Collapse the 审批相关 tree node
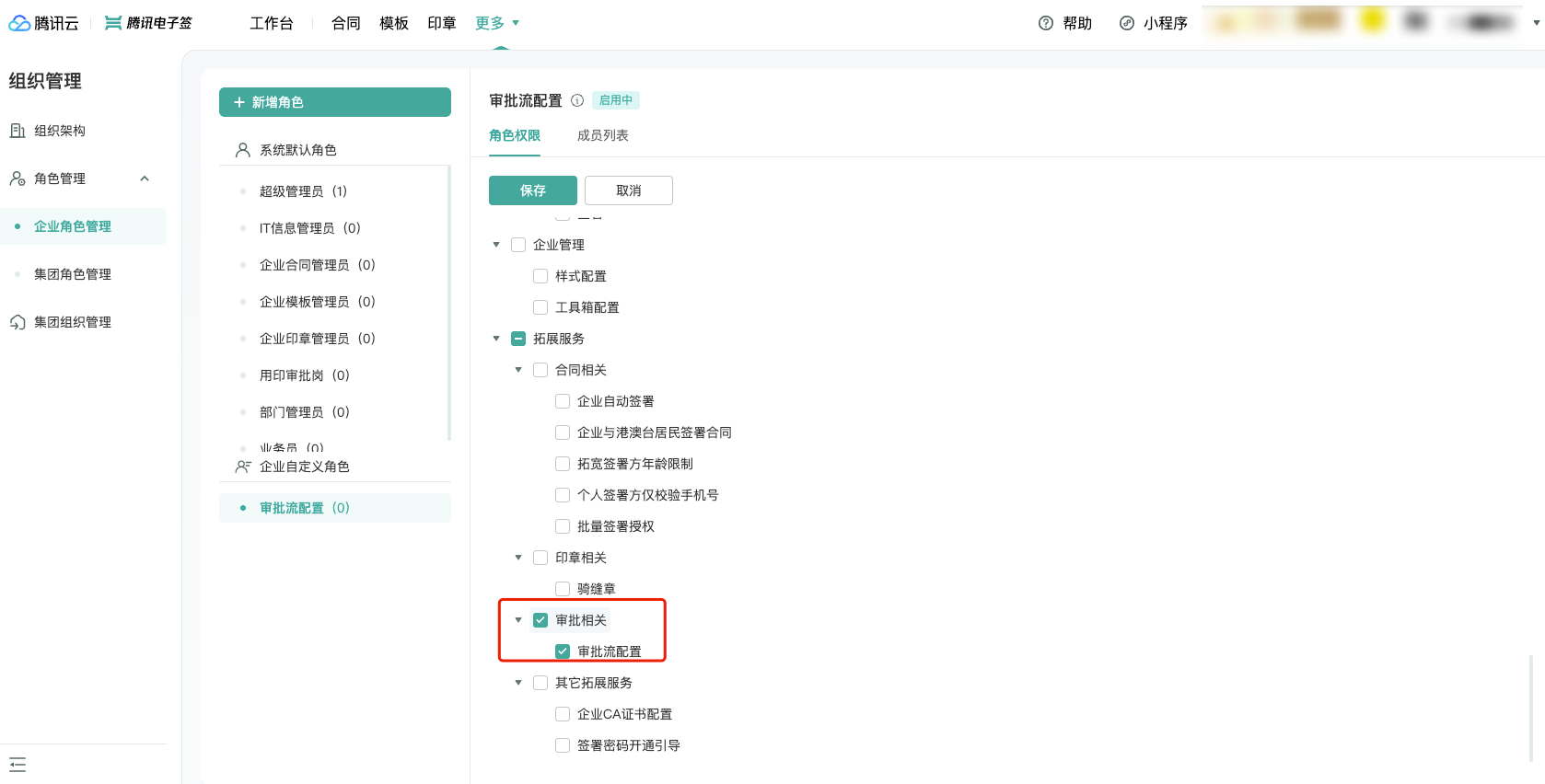This screenshot has width=1545, height=784. [x=518, y=620]
